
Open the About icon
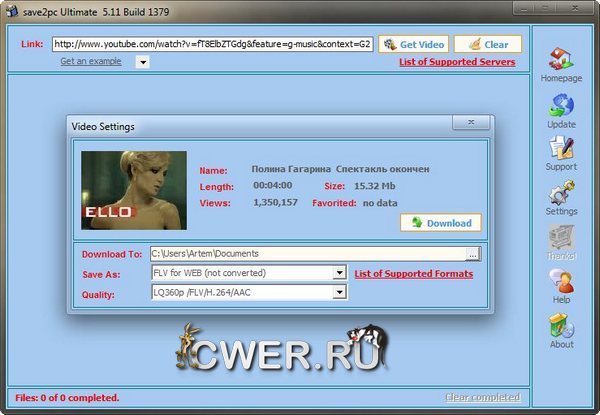[x=561, y=325]
